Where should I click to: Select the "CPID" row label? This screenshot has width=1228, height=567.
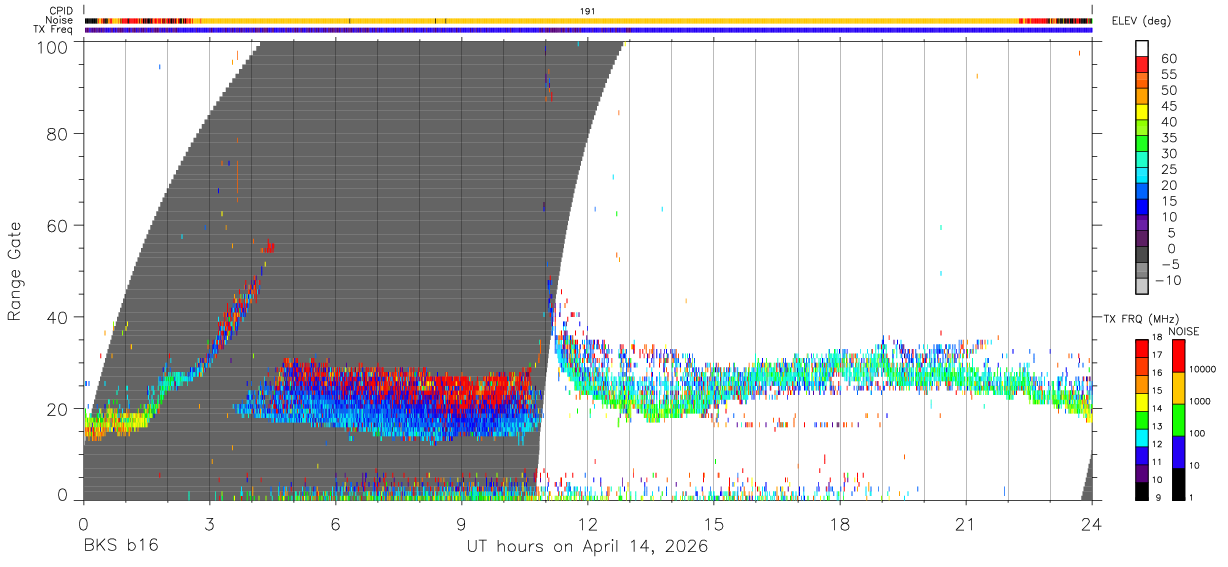pyautogui.click(x=61, y=10)
